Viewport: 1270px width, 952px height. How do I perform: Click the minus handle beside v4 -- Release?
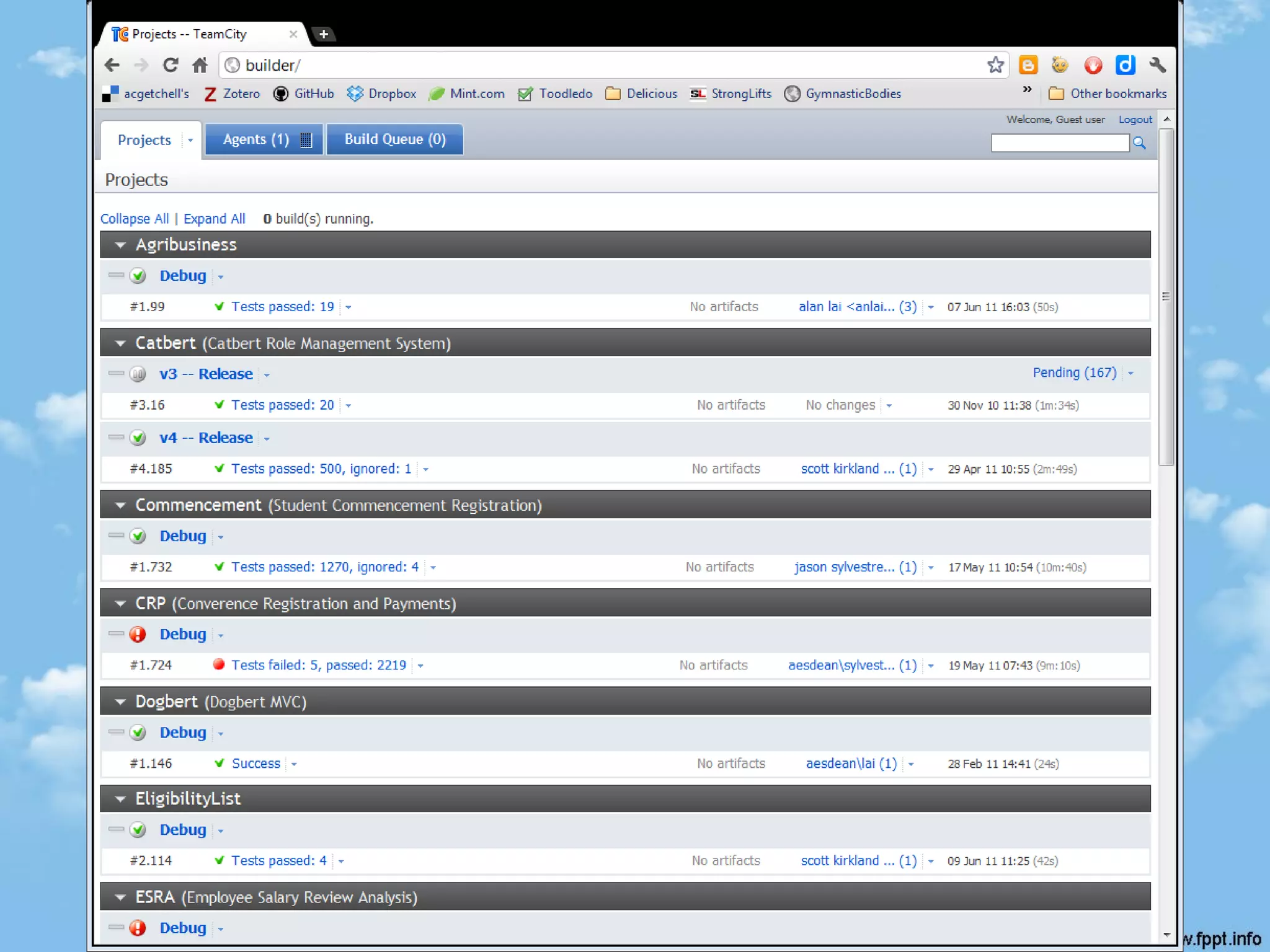[x=116, y=437]
